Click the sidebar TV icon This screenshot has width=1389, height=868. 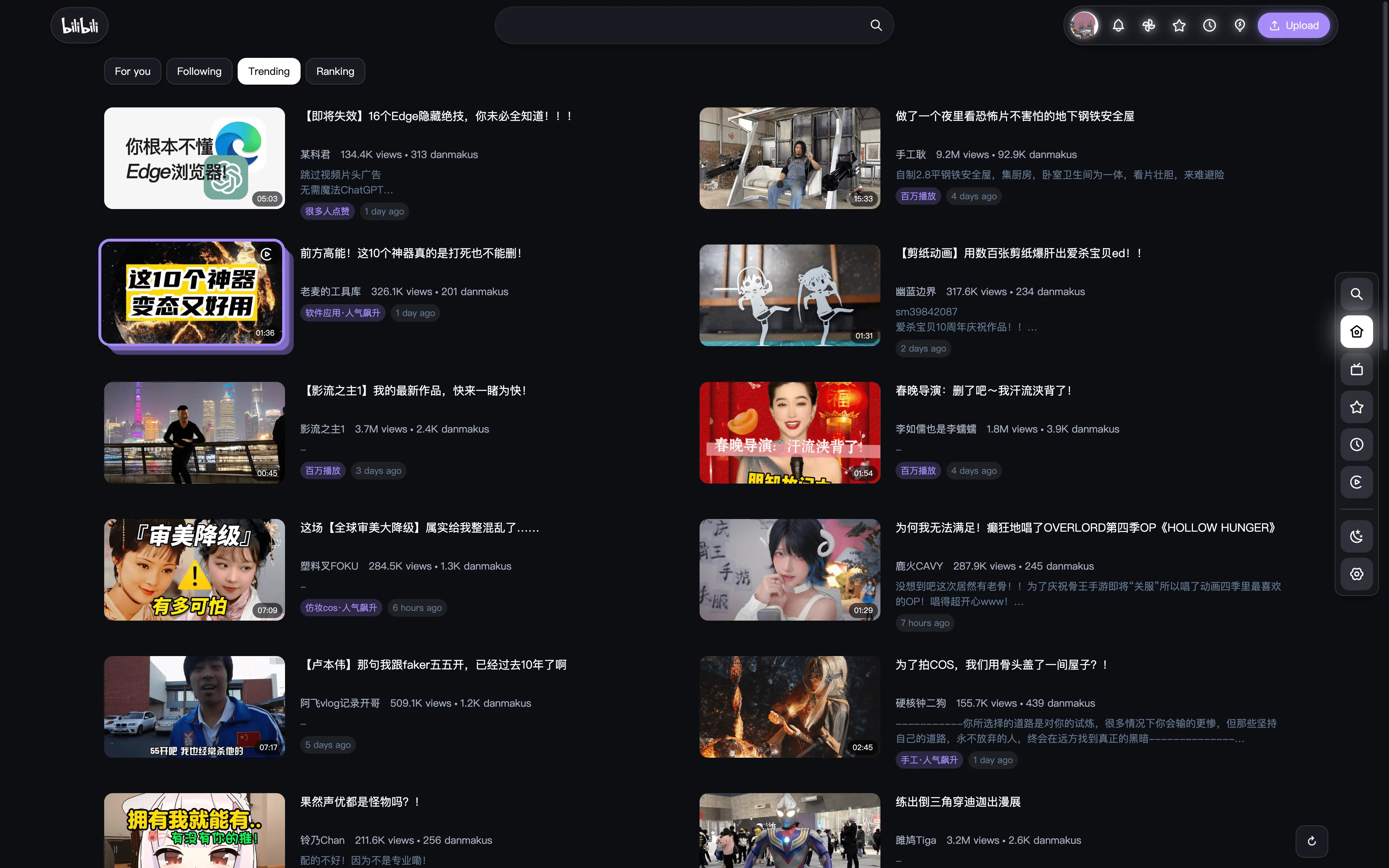pos(1356,369)
